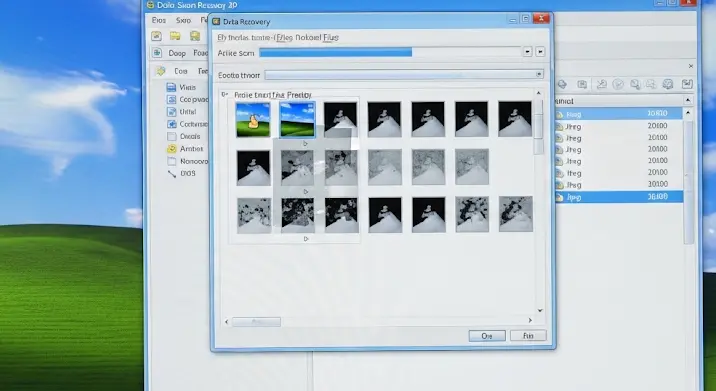The height and width of the screenshot is (391, 716).
Task: Open the Eios menu
Action: coord(158,20)
